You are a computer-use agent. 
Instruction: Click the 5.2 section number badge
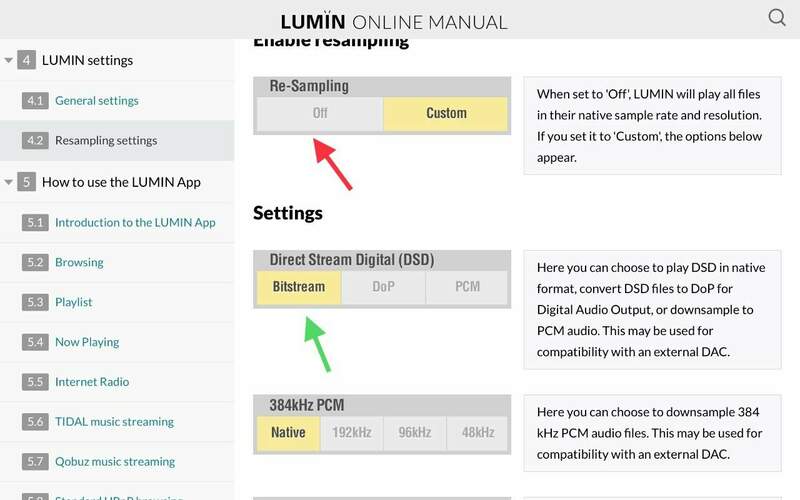point(35,262)
